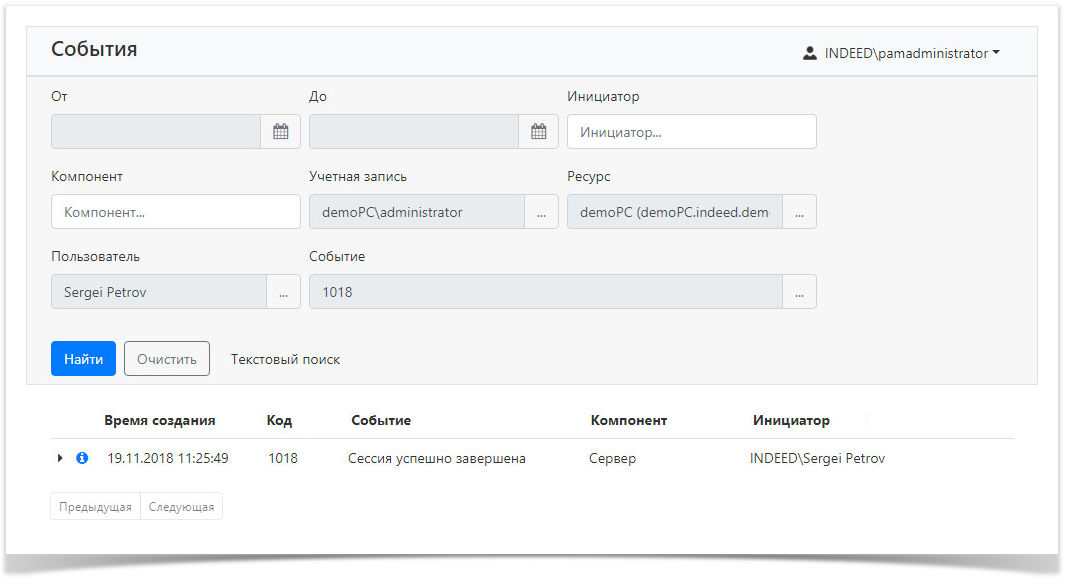Focus the Инициатор input field
Screen dimensions: 1072x583
[691, 132]
